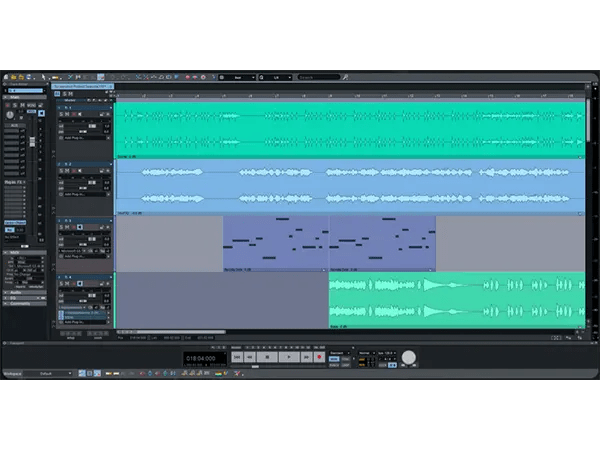This screenshot has width=600, height=450.
Task: Click the transport volume knob
Action: coord(409,357)
